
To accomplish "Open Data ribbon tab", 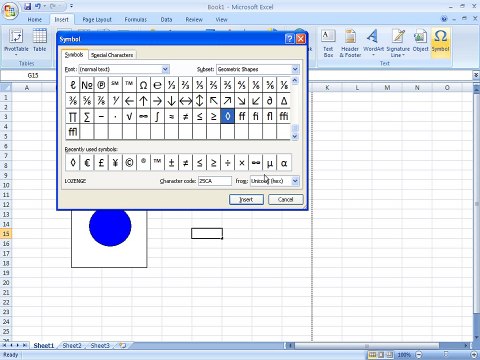I will (x=166, y=20).
